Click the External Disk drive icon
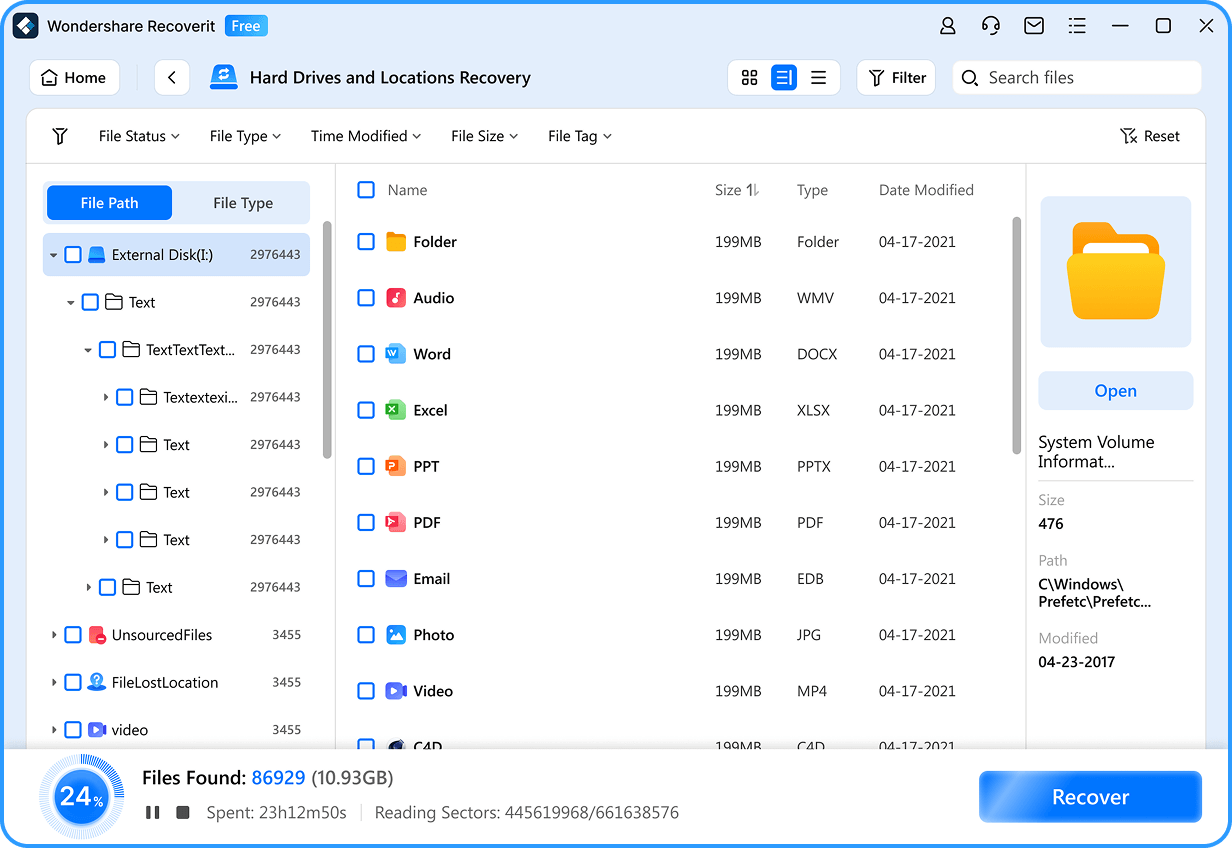Screen dimensions: 1232x848 [97, 255]
